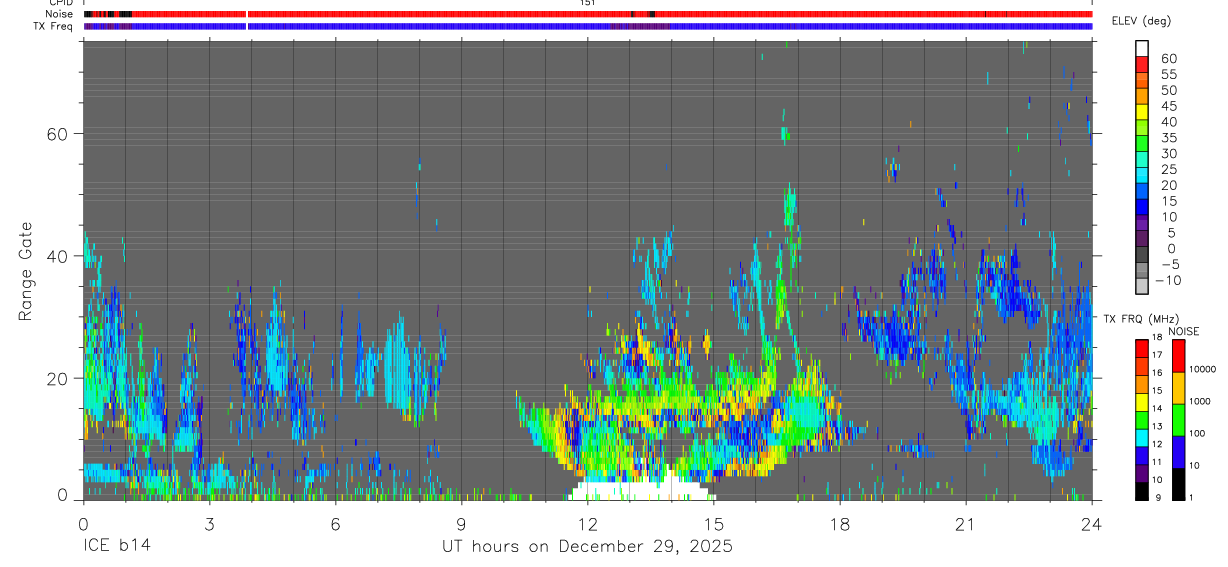This screenshot has width=1228, height=567.
Task: Click elevation legend label "55"
Action: (1167, 75)
